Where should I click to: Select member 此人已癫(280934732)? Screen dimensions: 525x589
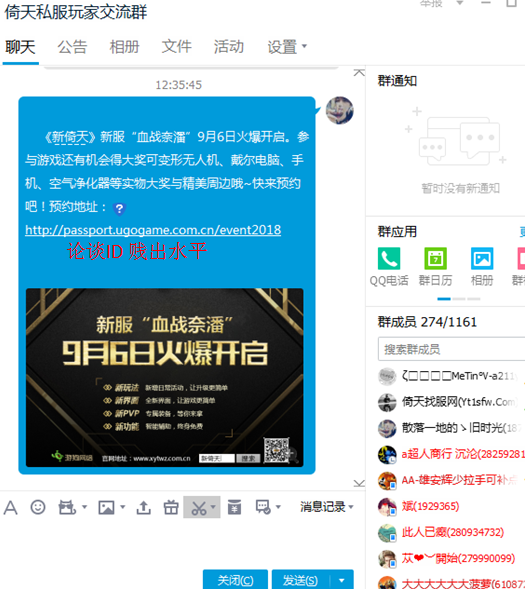tap(451, 532)
